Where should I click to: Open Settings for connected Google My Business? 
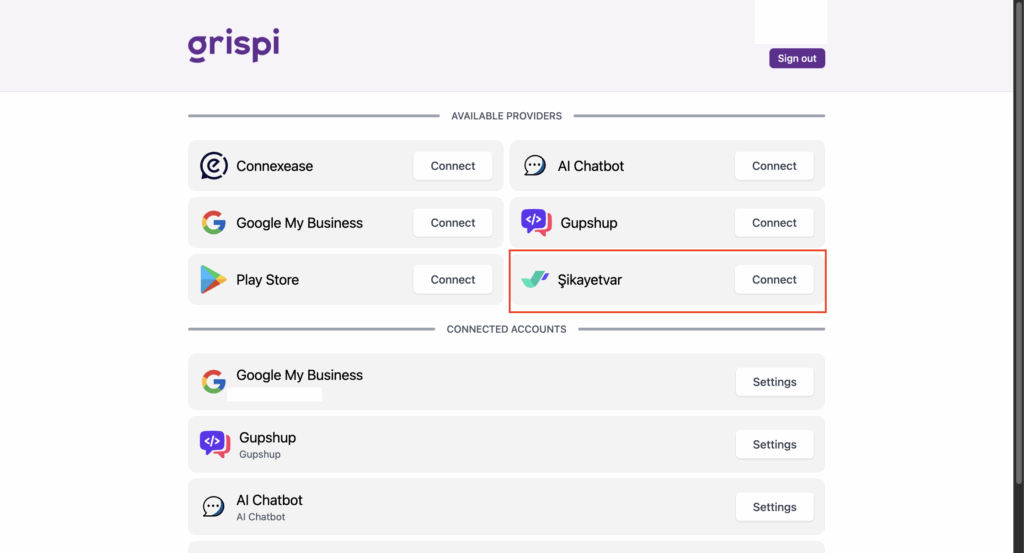pyautogui.click(x=775, y=382)
